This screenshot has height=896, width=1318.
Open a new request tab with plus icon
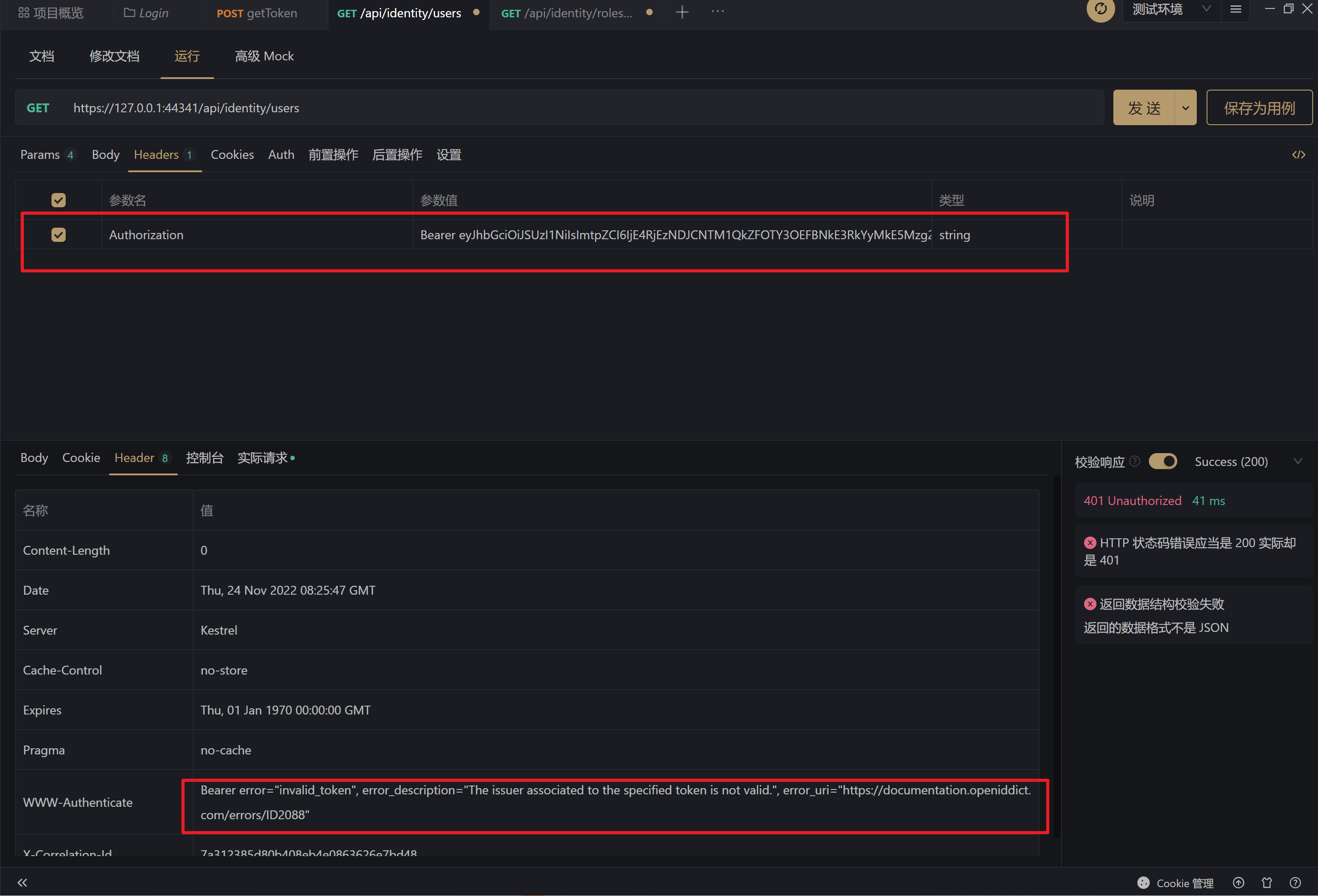point(682,12)
